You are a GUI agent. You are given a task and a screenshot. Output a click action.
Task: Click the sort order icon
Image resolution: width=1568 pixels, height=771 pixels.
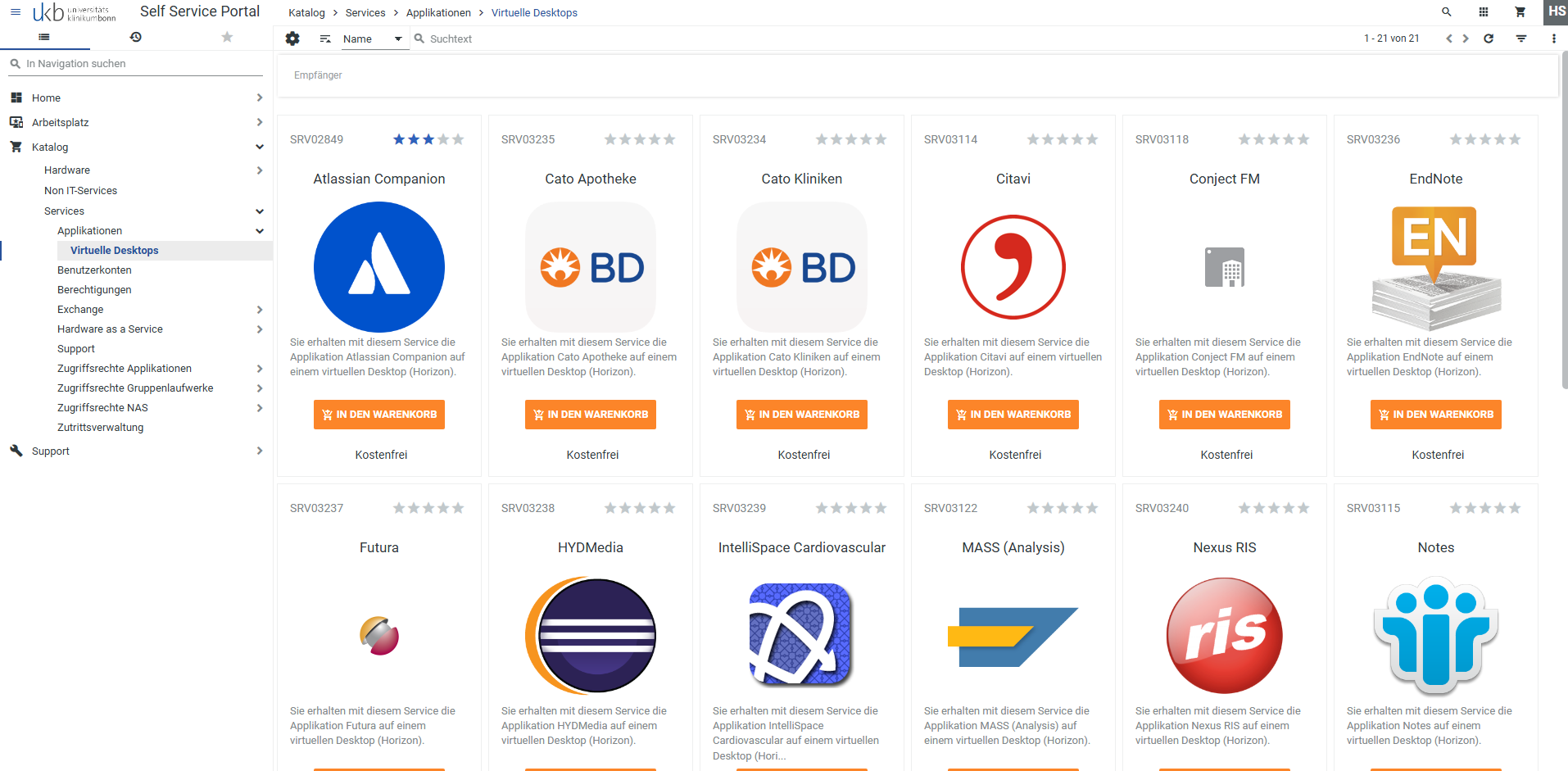pyautogui.click(x=325, y=39)
